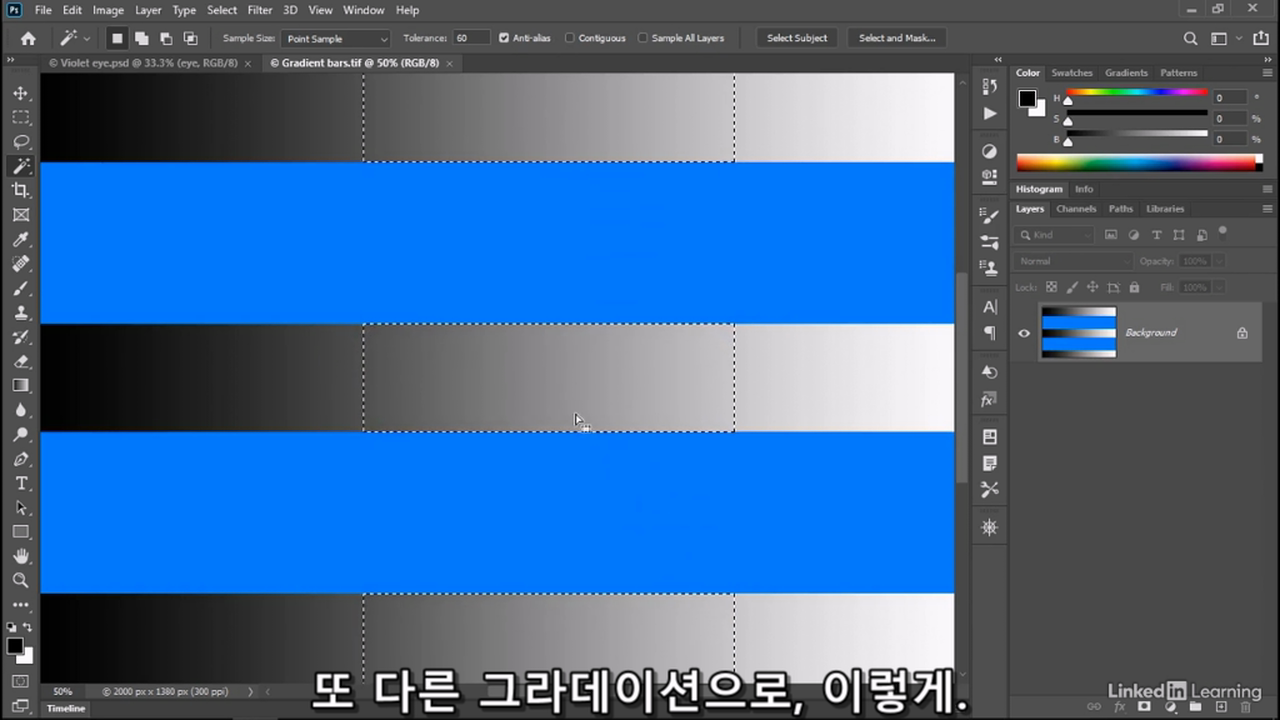Image resolution: width=1280 pixels, height=720 pixels.
Task: Select the Zoom tool
Action: [x=21, y=580]
